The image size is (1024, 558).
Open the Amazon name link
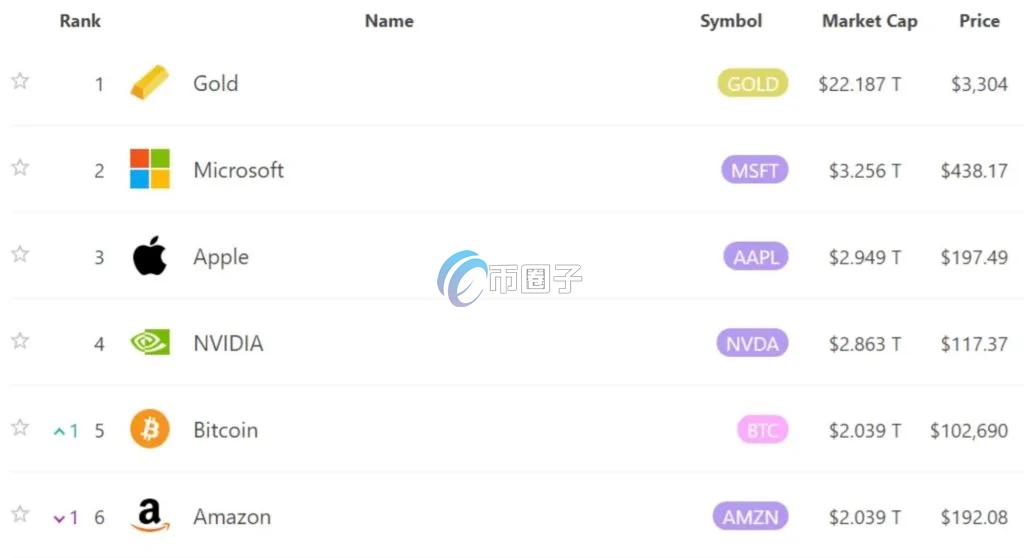[x=232, y=517]
